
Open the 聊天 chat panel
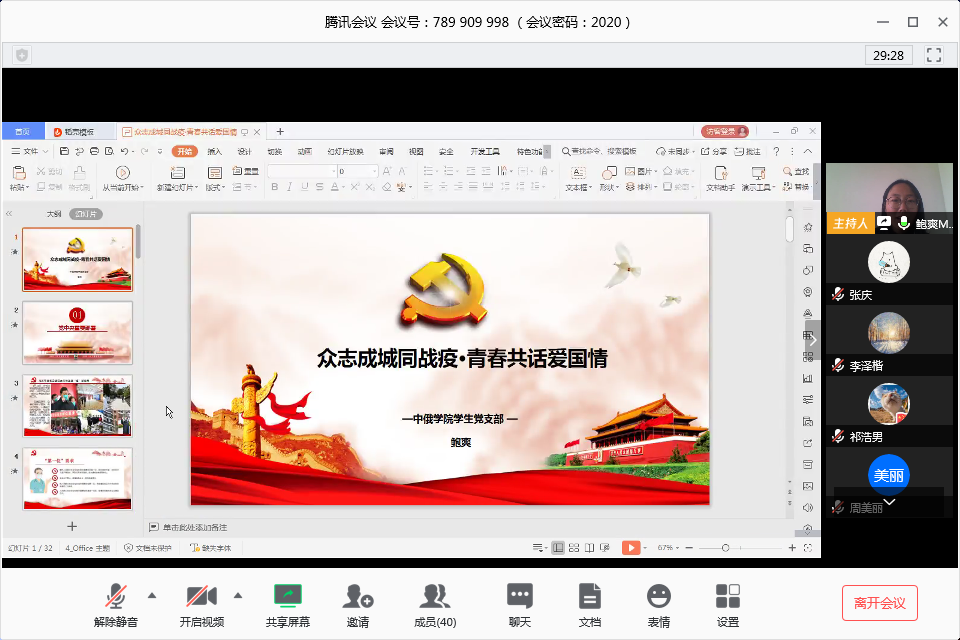click(520, 604)
